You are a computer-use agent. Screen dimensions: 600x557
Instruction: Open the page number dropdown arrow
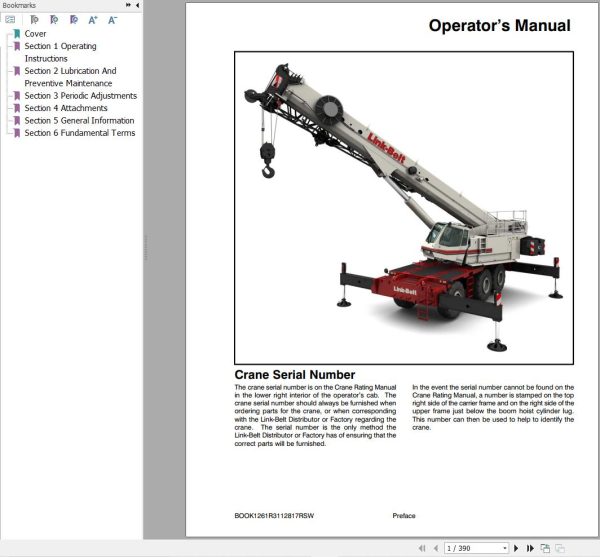[x=505, y=548]
